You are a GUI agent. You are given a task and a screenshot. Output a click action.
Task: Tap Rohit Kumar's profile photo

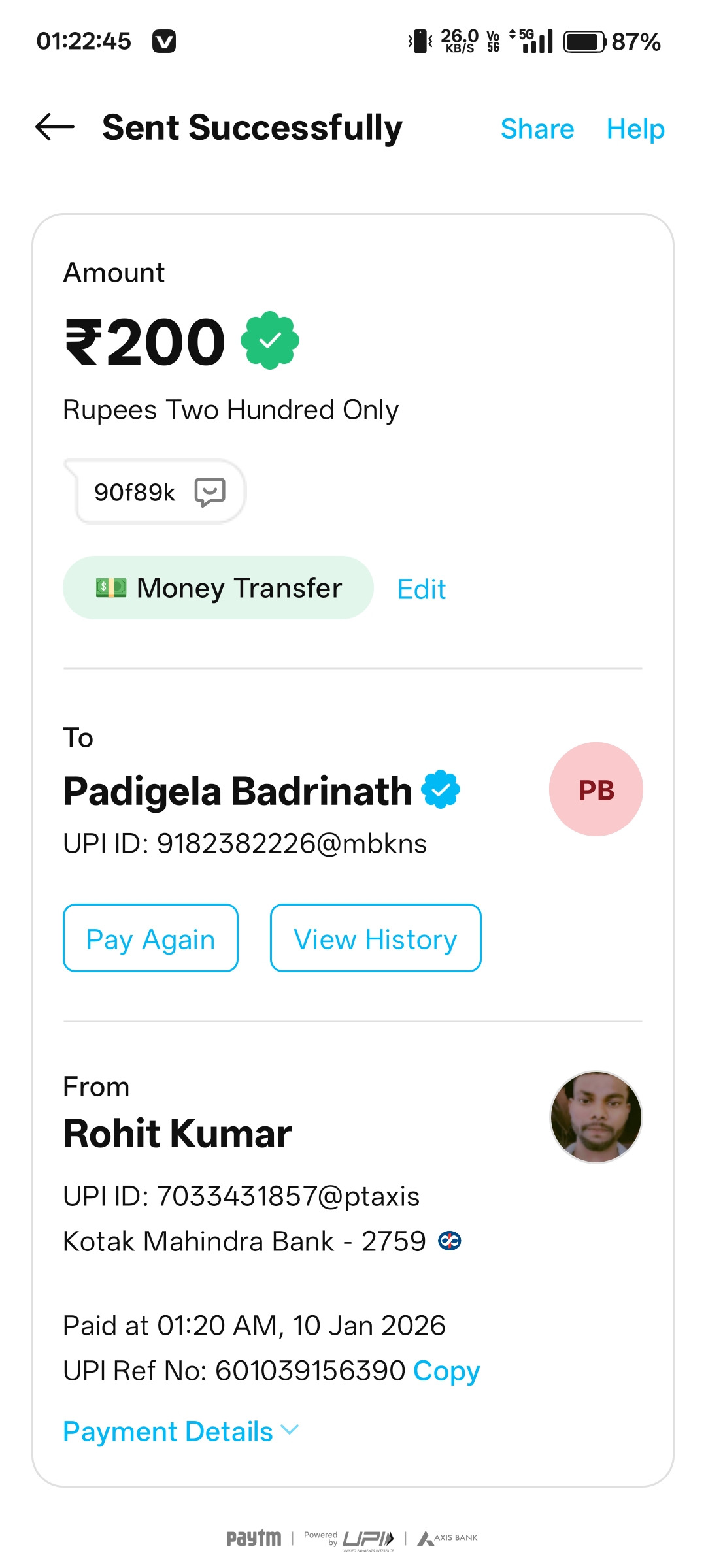[596, 1117]
